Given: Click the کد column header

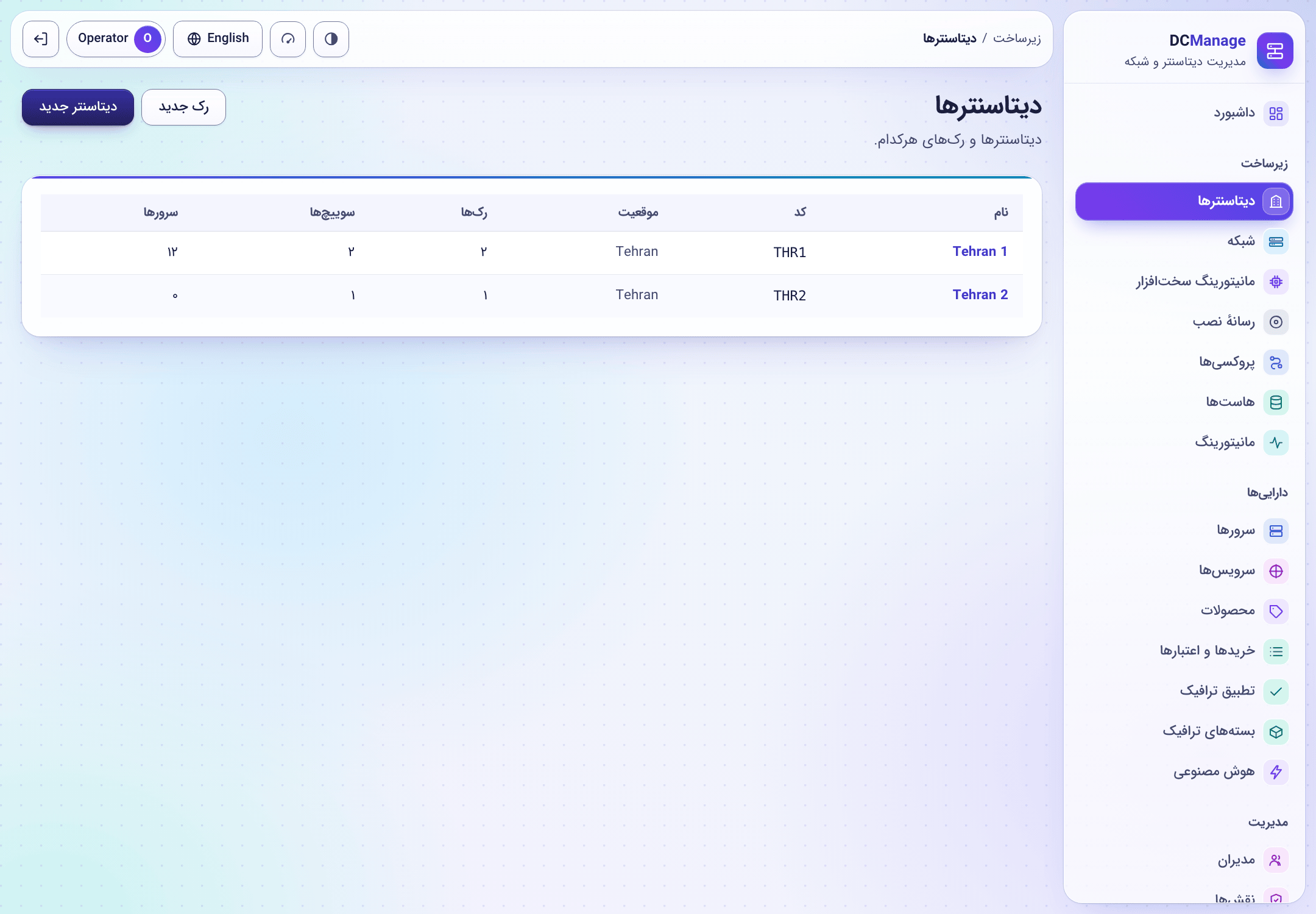Looking at the screenshot, I should [x=800, y=212].
